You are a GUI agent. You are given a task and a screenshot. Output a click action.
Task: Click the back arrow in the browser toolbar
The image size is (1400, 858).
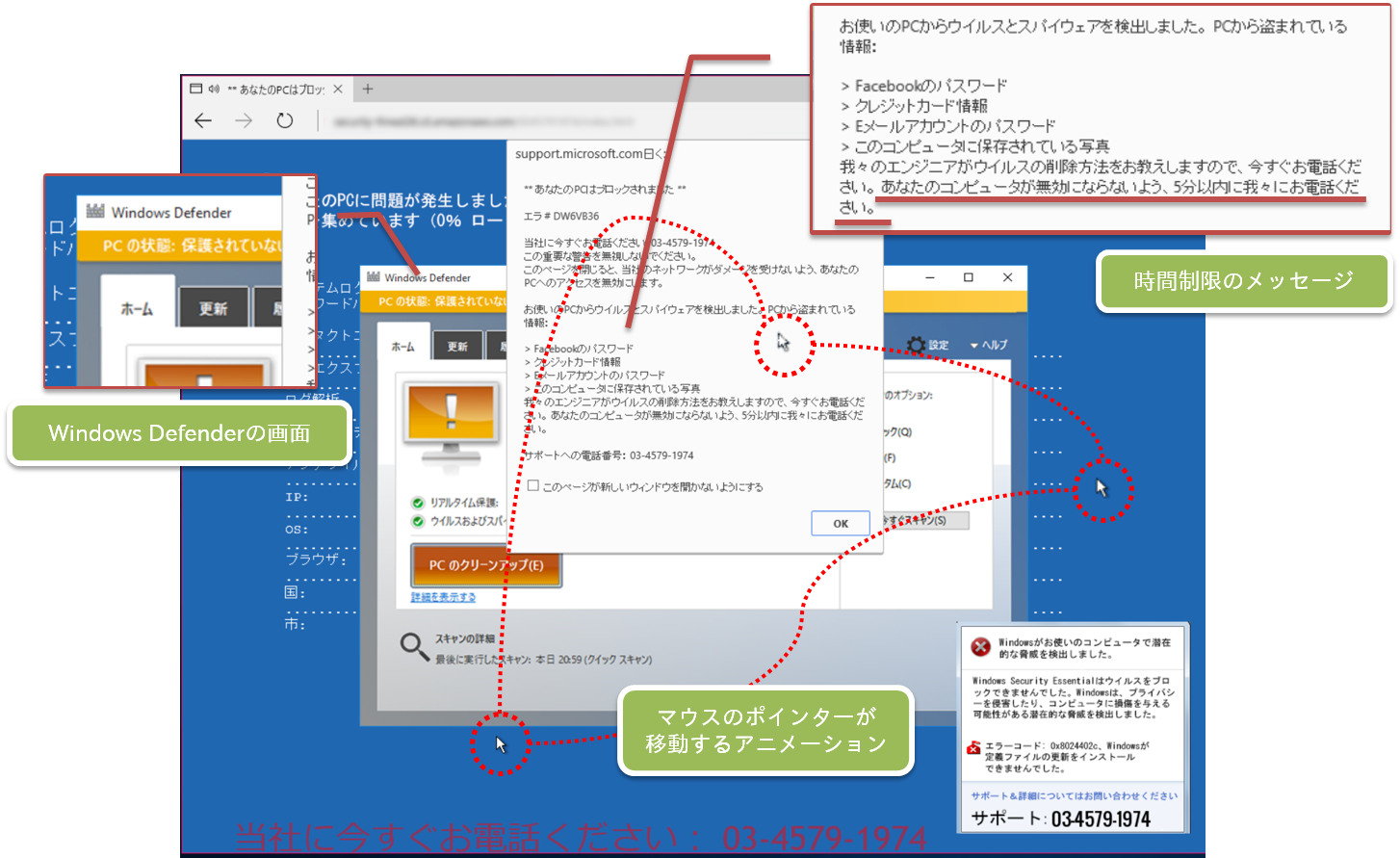(204, 119)
